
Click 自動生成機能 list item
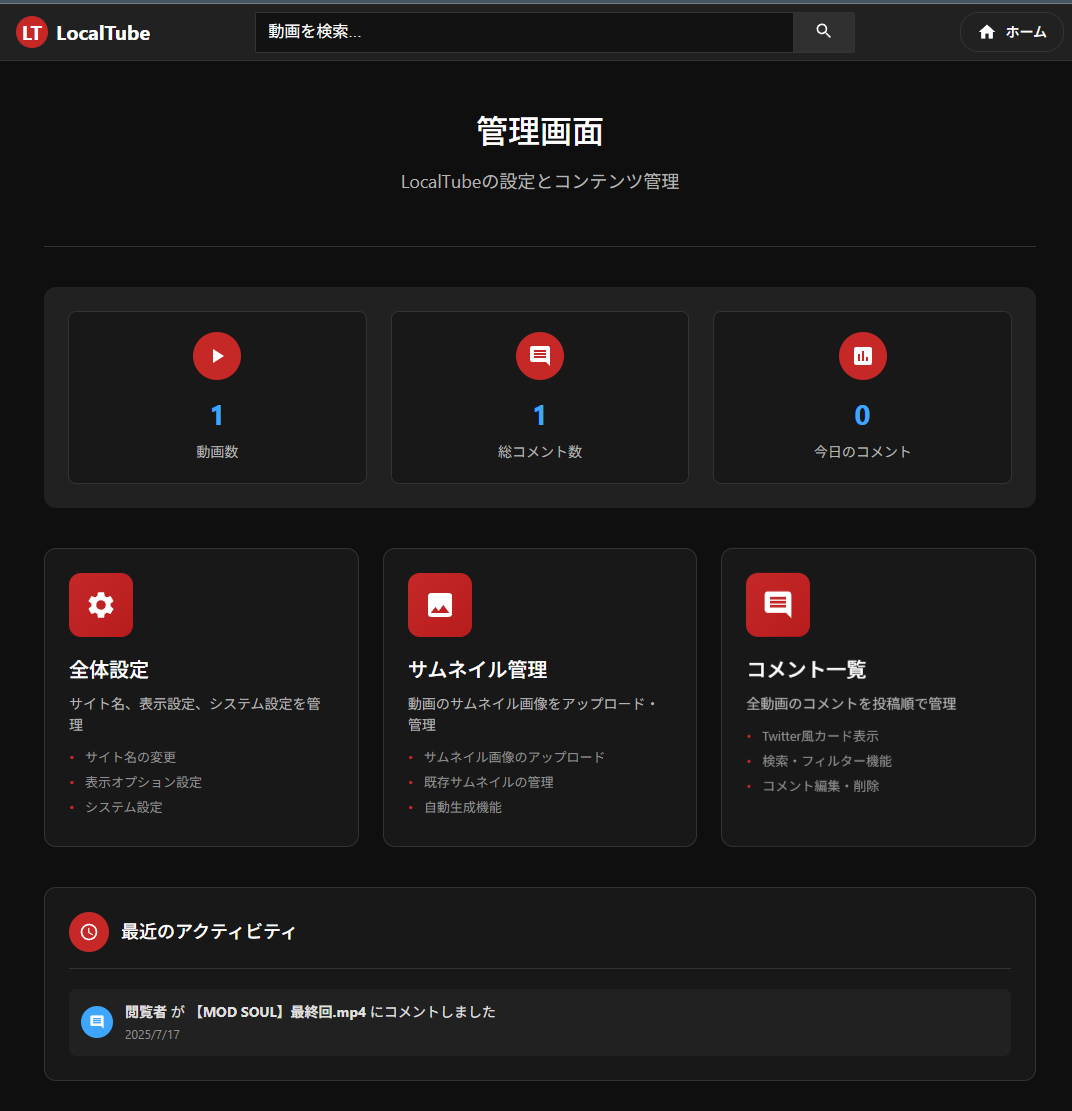tap(463, 807)
